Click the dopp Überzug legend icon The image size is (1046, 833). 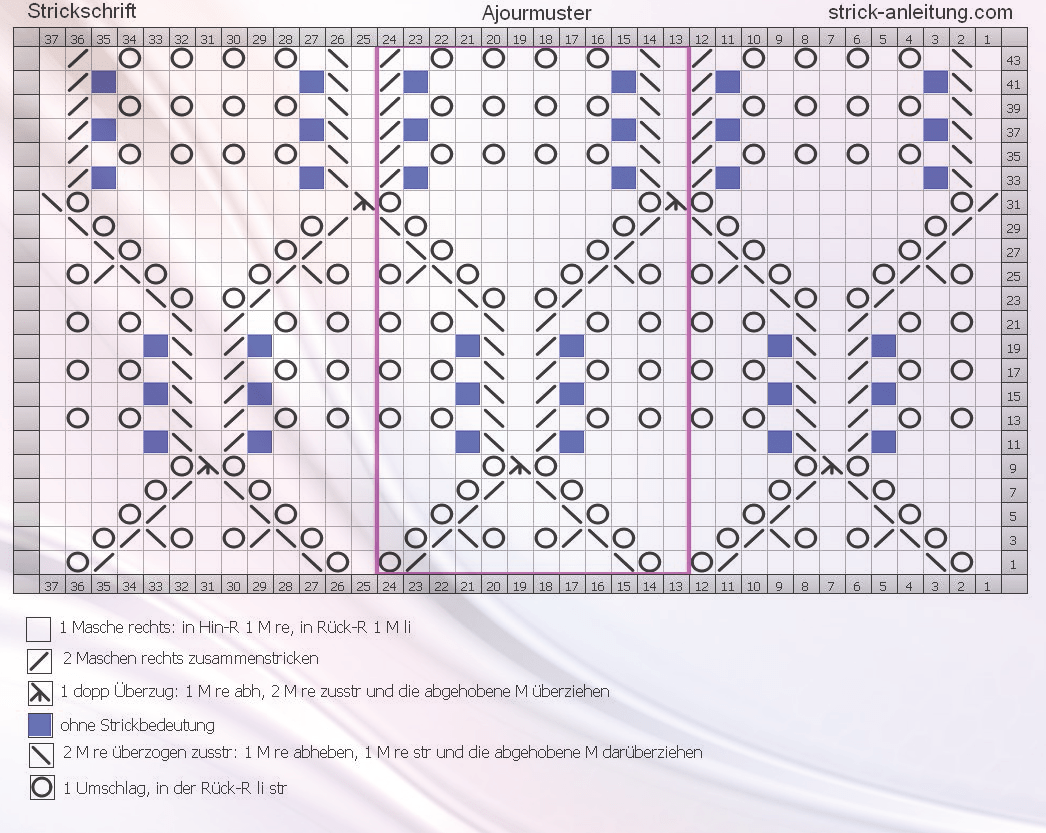pyautogui.click(x=41, y=693)
